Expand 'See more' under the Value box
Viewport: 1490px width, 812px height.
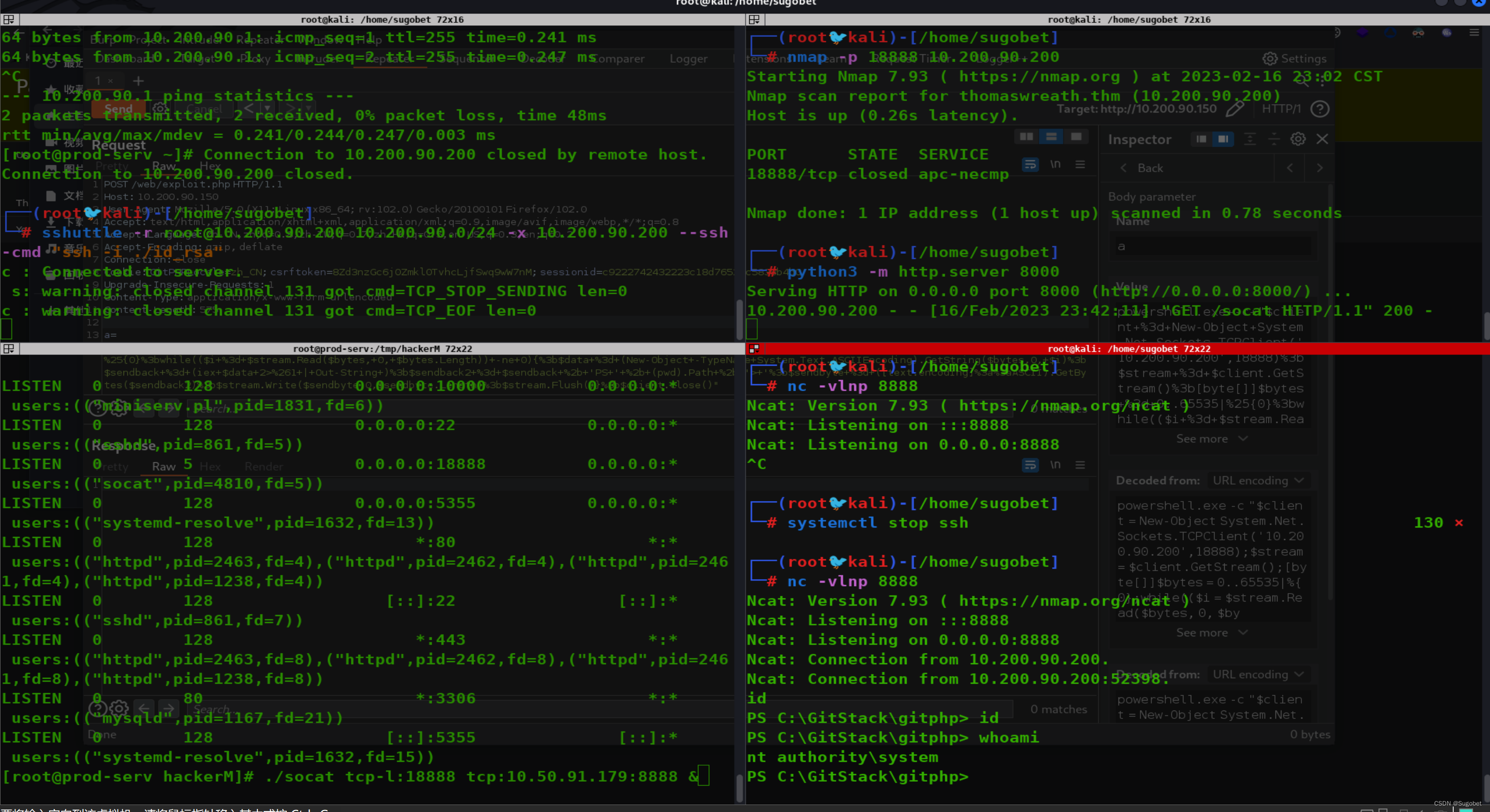pos(1211,439)
